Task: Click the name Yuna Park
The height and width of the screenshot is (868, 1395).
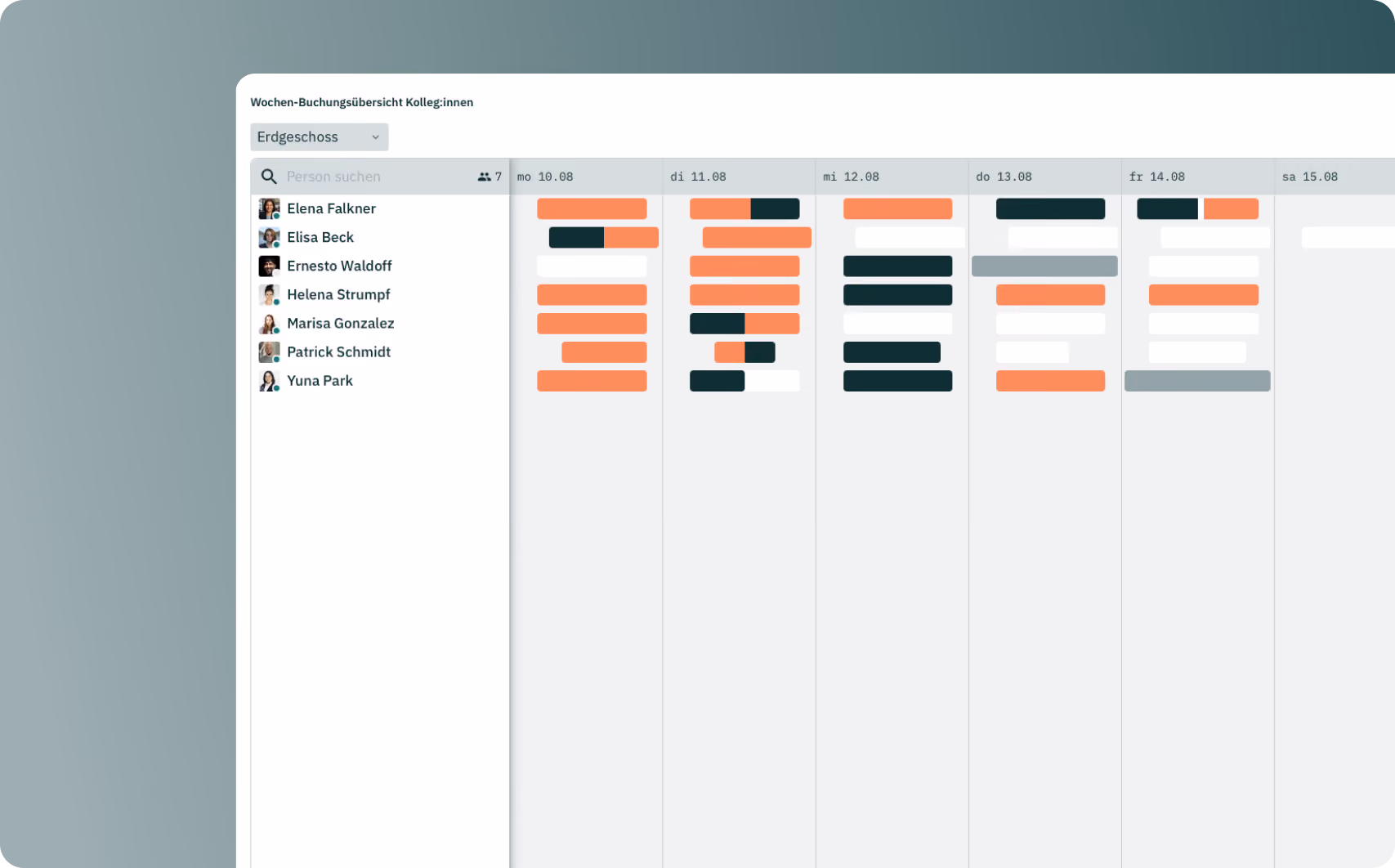Action: pyautogui.click(x=320, y=381)
